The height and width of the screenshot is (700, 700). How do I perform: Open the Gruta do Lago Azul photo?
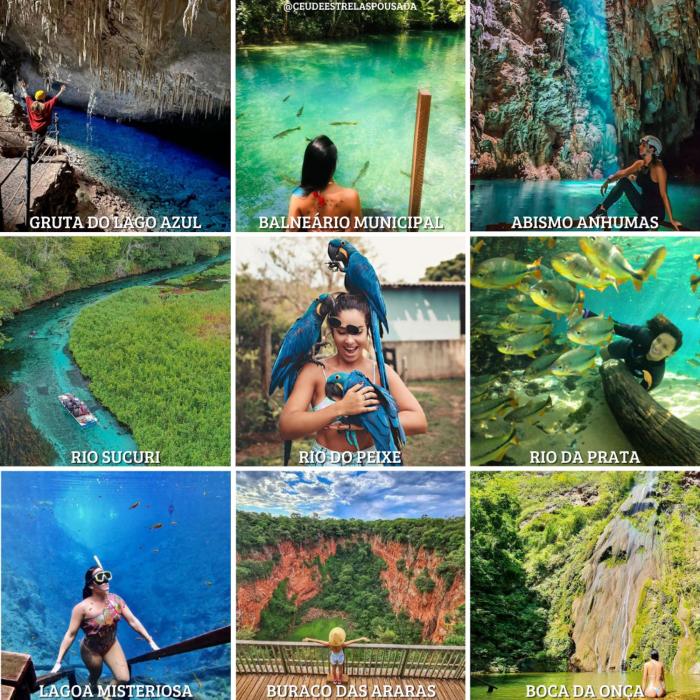point(115,115)
